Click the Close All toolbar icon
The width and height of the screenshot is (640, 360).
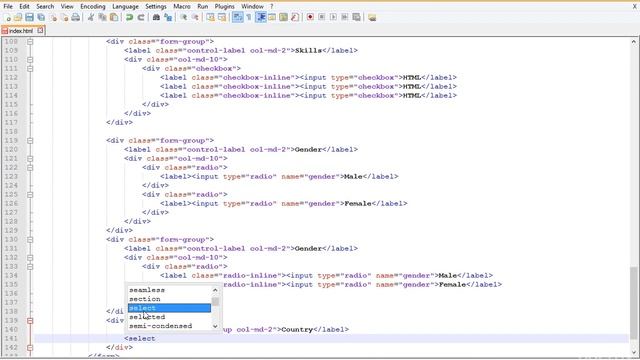[64, 18]
